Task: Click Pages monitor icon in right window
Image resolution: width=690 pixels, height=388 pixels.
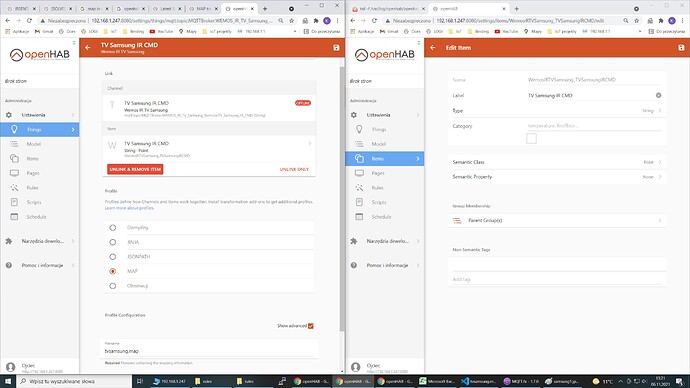Action: [360, 173]
